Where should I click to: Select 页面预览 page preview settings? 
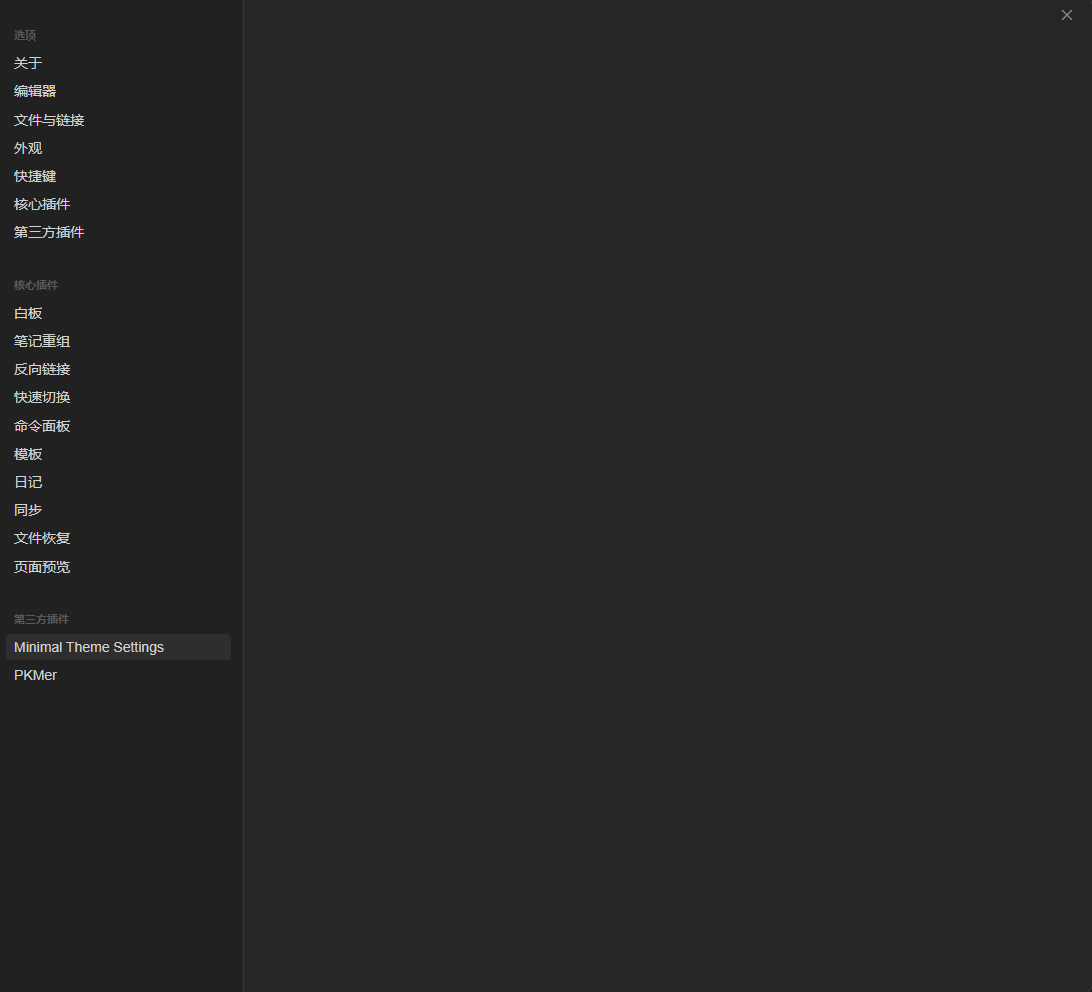coord(42,567)
